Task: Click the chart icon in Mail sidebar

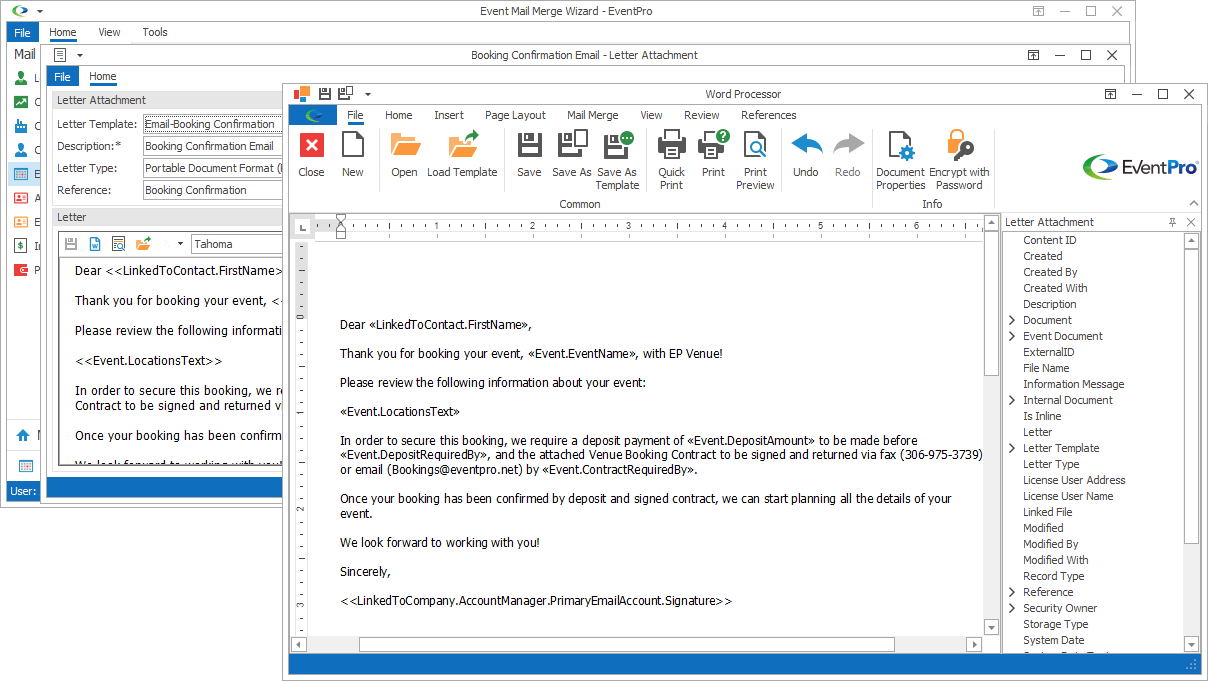Action: [x=21, y=101]
